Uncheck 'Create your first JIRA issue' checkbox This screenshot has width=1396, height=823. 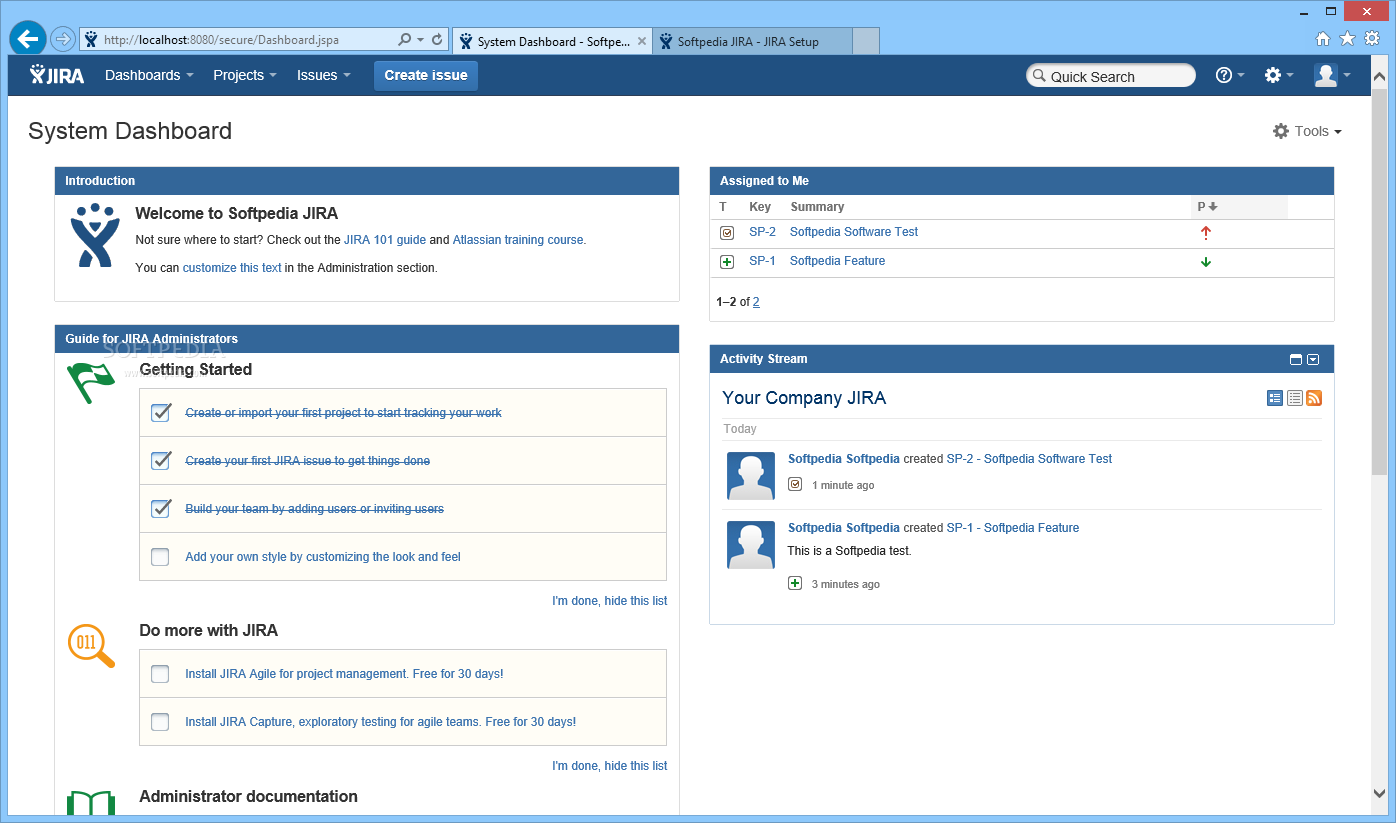pyautogui.click(x=160, y=461)
